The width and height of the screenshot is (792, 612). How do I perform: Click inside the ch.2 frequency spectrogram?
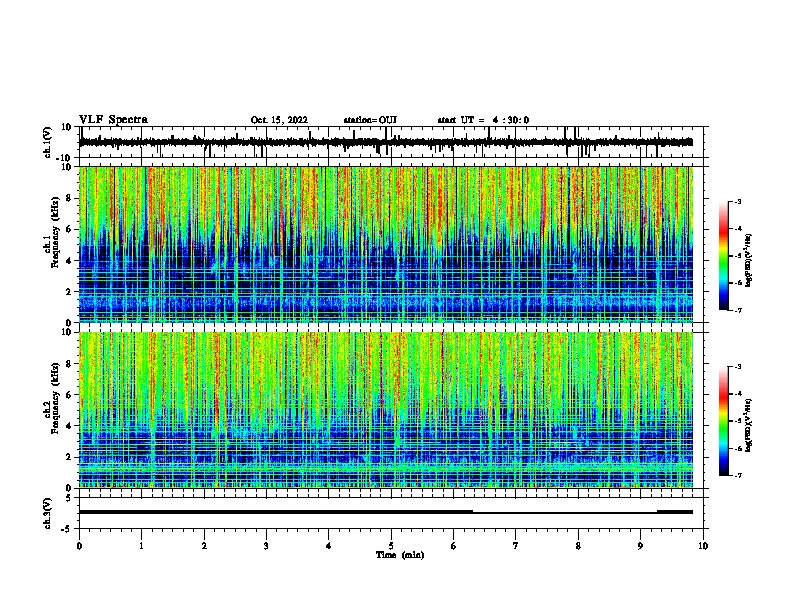click(385, 410)
